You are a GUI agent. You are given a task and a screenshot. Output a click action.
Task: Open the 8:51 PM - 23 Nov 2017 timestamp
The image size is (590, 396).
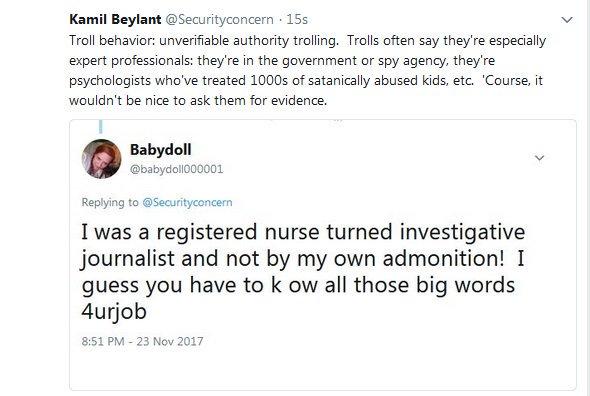point(142,341)
